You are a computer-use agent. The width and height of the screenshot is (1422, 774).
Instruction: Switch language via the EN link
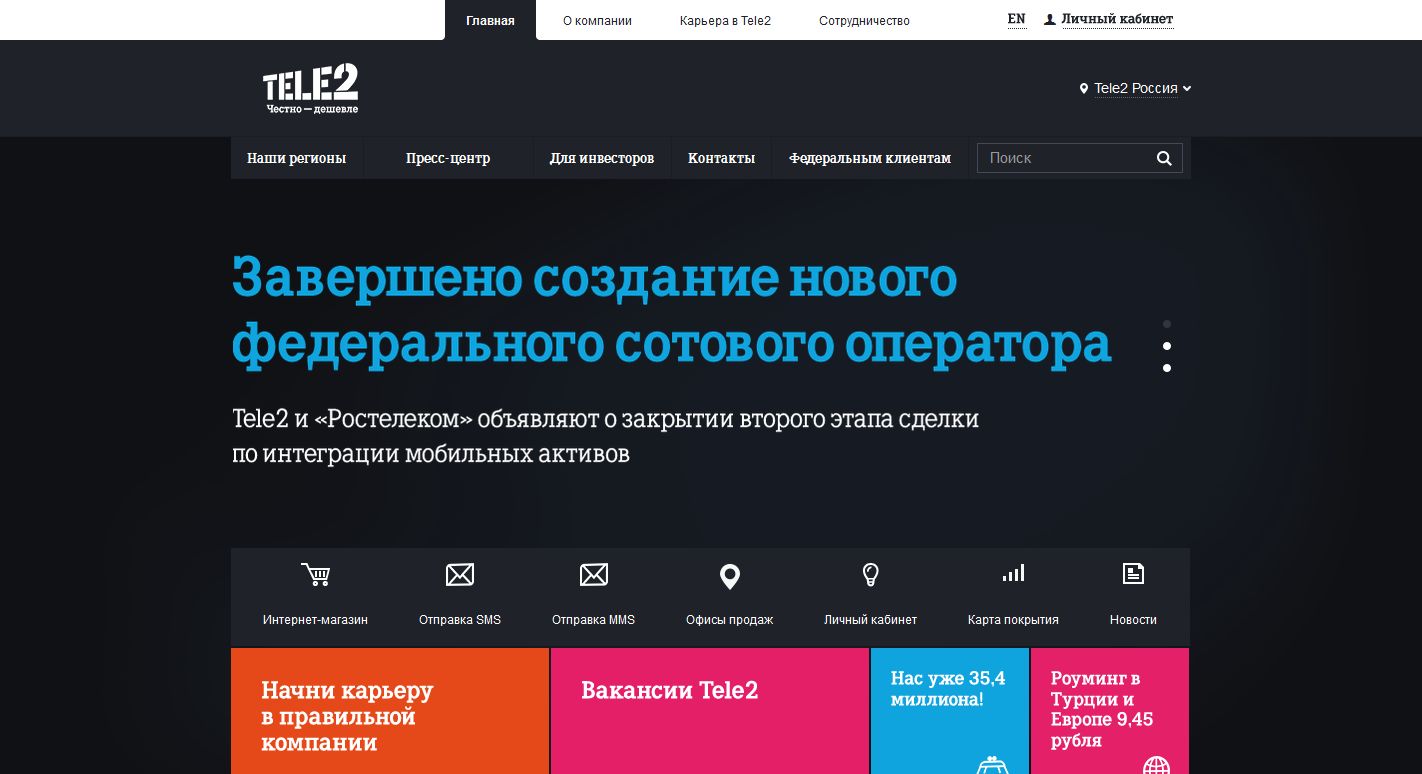point(1017,19)
